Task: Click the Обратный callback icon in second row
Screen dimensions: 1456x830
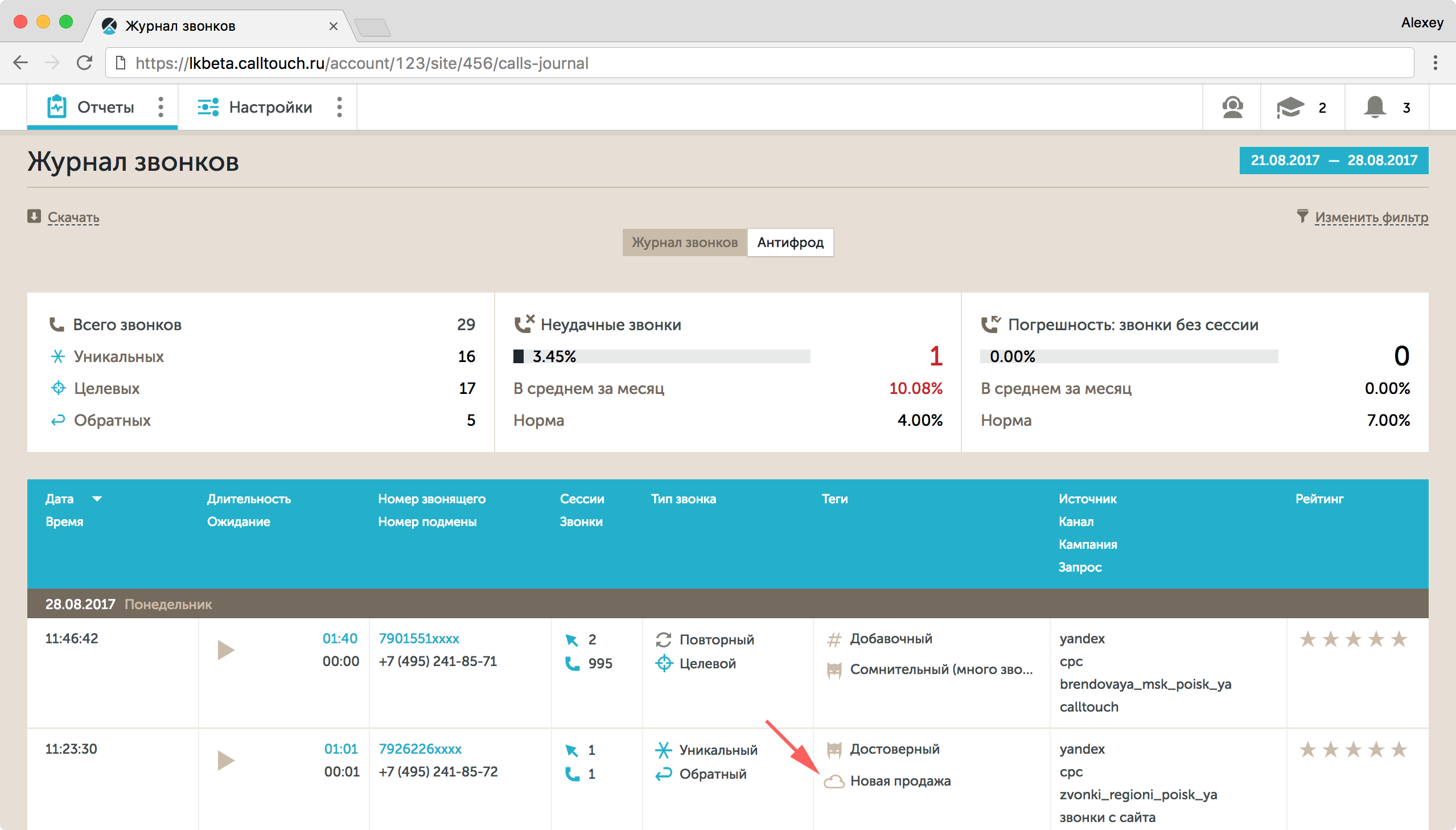Action: point(663,774)
